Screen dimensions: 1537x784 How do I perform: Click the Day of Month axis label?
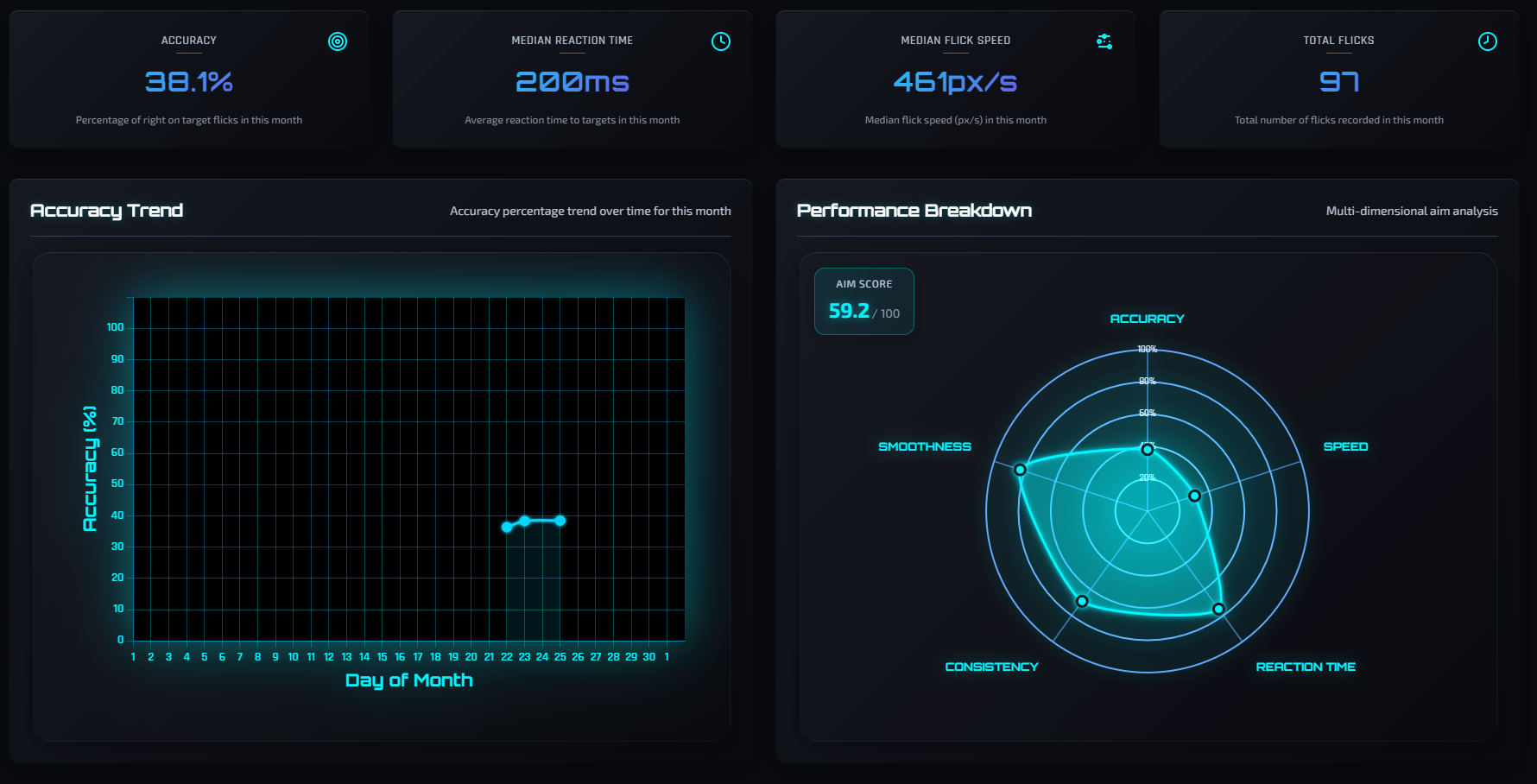coord(408,680)
